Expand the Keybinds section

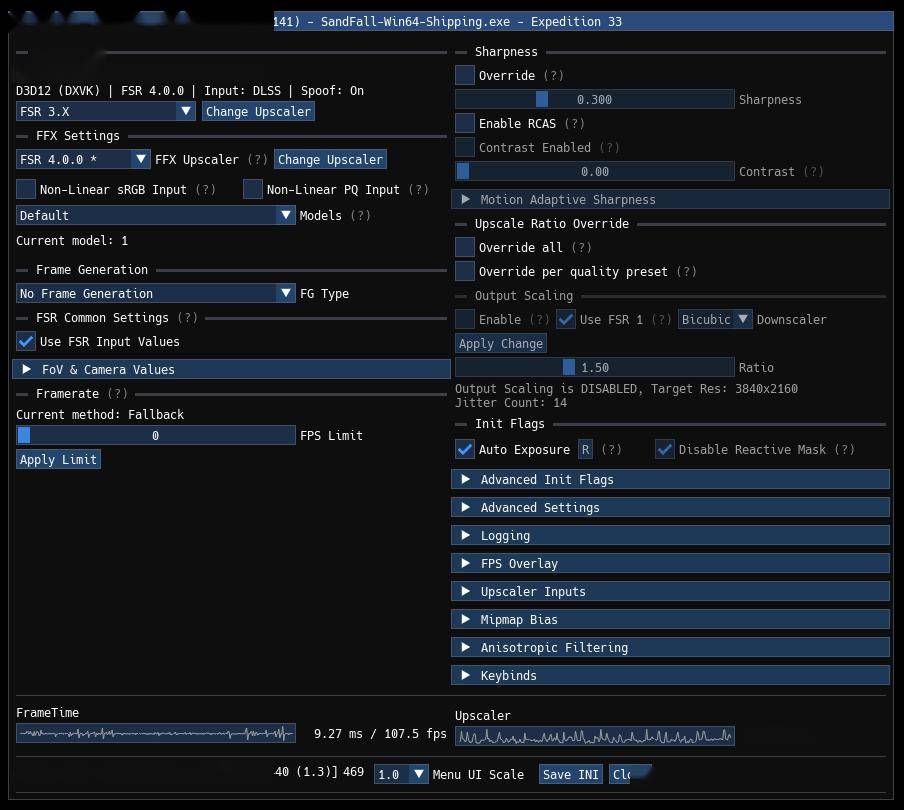click(671, 675)
